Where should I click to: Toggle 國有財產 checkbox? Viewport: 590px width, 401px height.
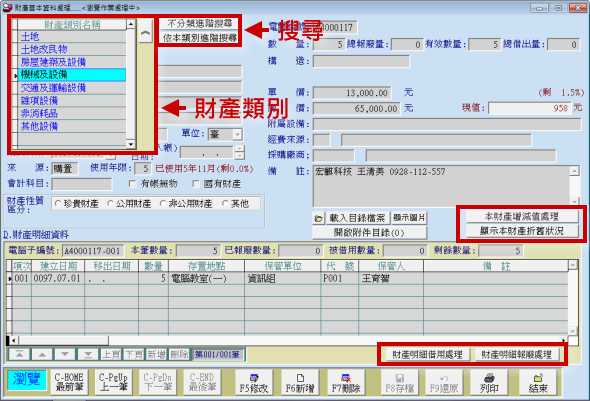196,184
